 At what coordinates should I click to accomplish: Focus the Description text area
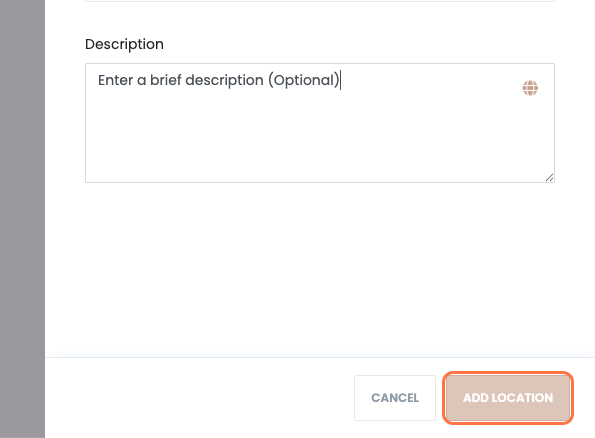[x=320, y=123]
